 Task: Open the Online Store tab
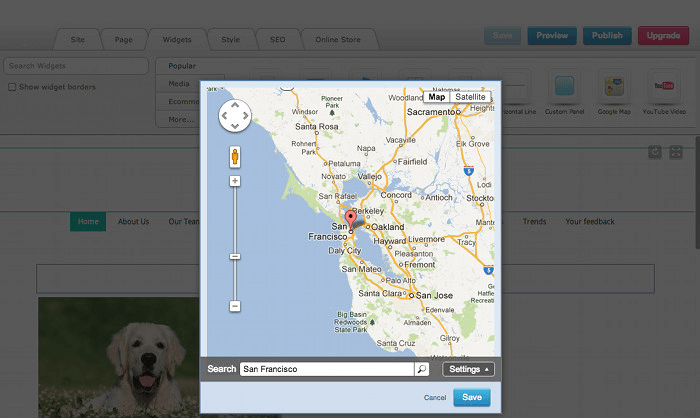[x=338, y=39]
